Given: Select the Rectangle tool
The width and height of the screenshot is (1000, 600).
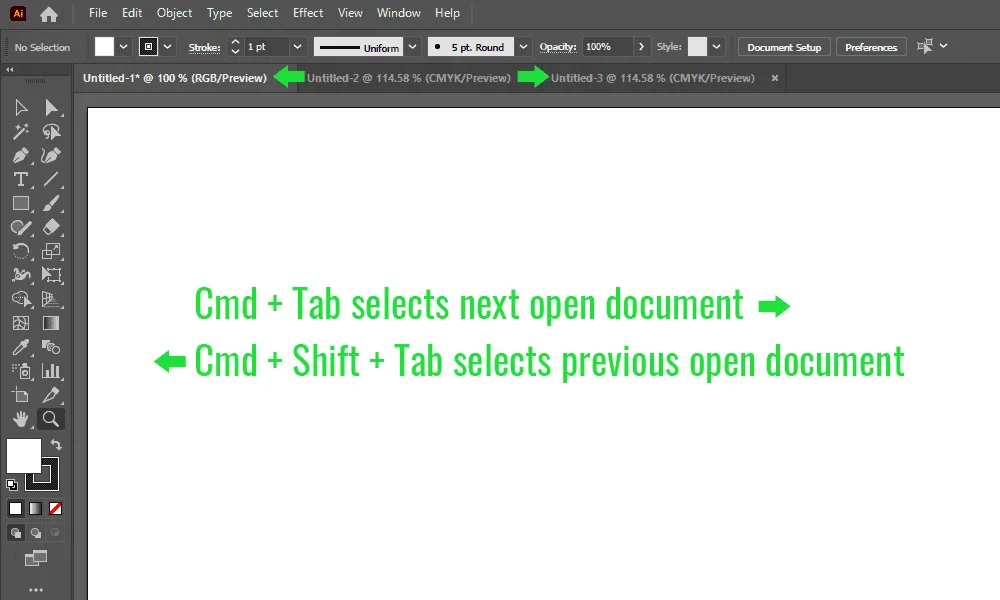Looking at the screenshot, I should click(20, 203).
